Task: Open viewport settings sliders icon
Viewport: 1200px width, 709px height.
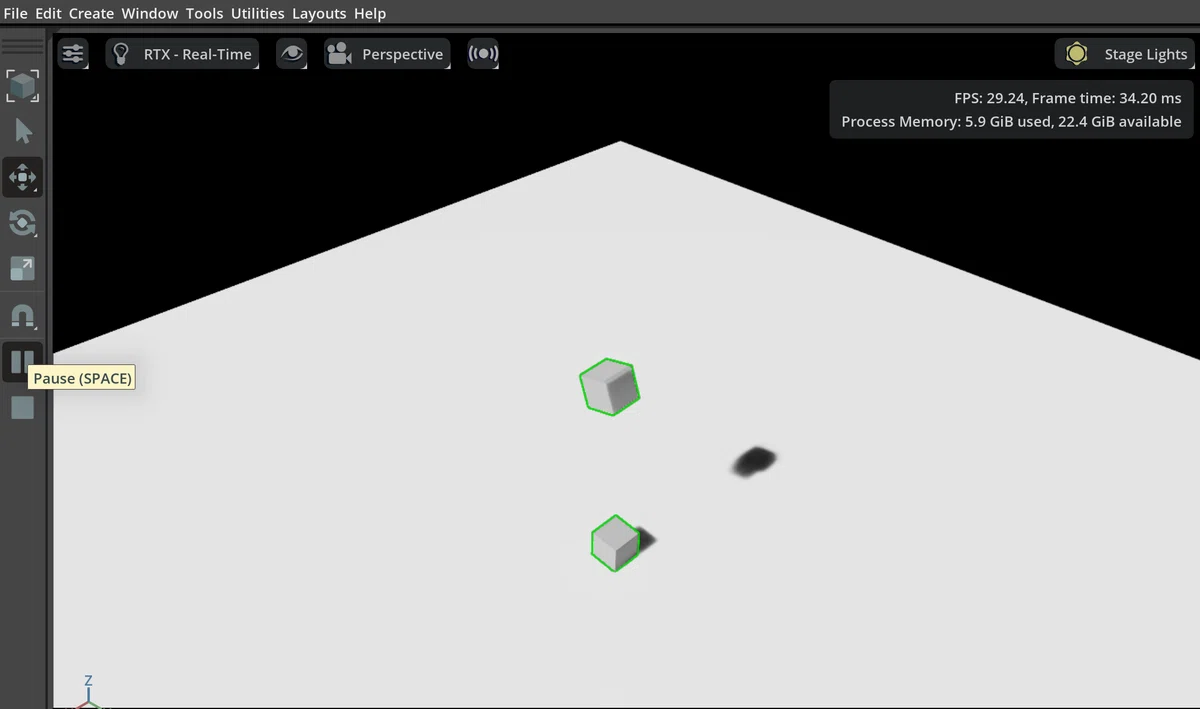Action: pos(73,54)
